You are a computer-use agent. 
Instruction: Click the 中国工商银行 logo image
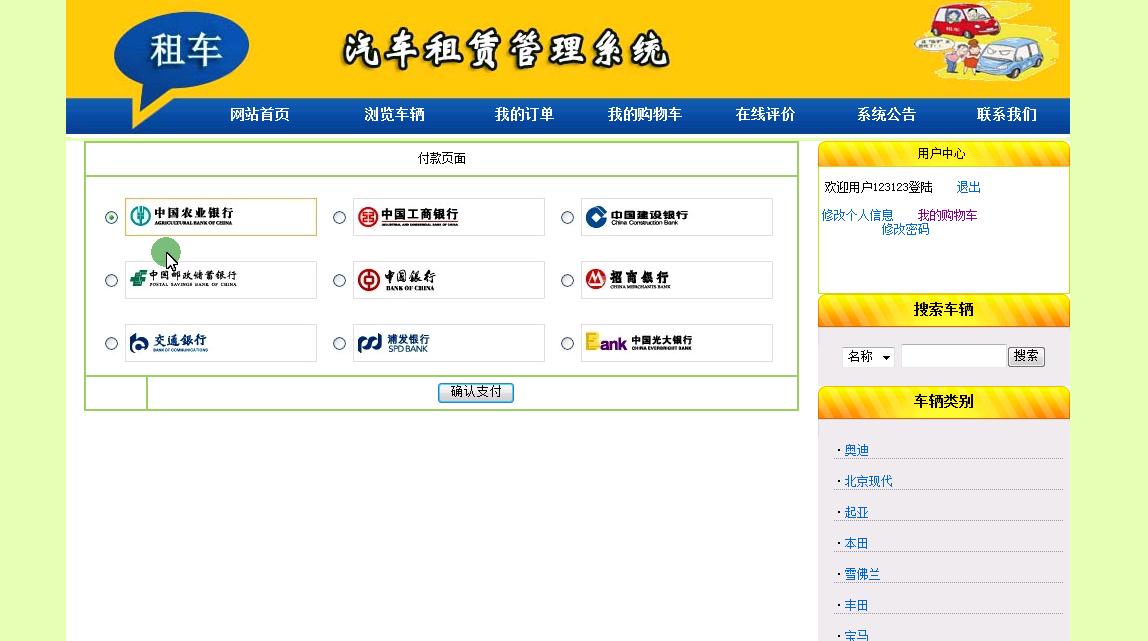[449, 217]
